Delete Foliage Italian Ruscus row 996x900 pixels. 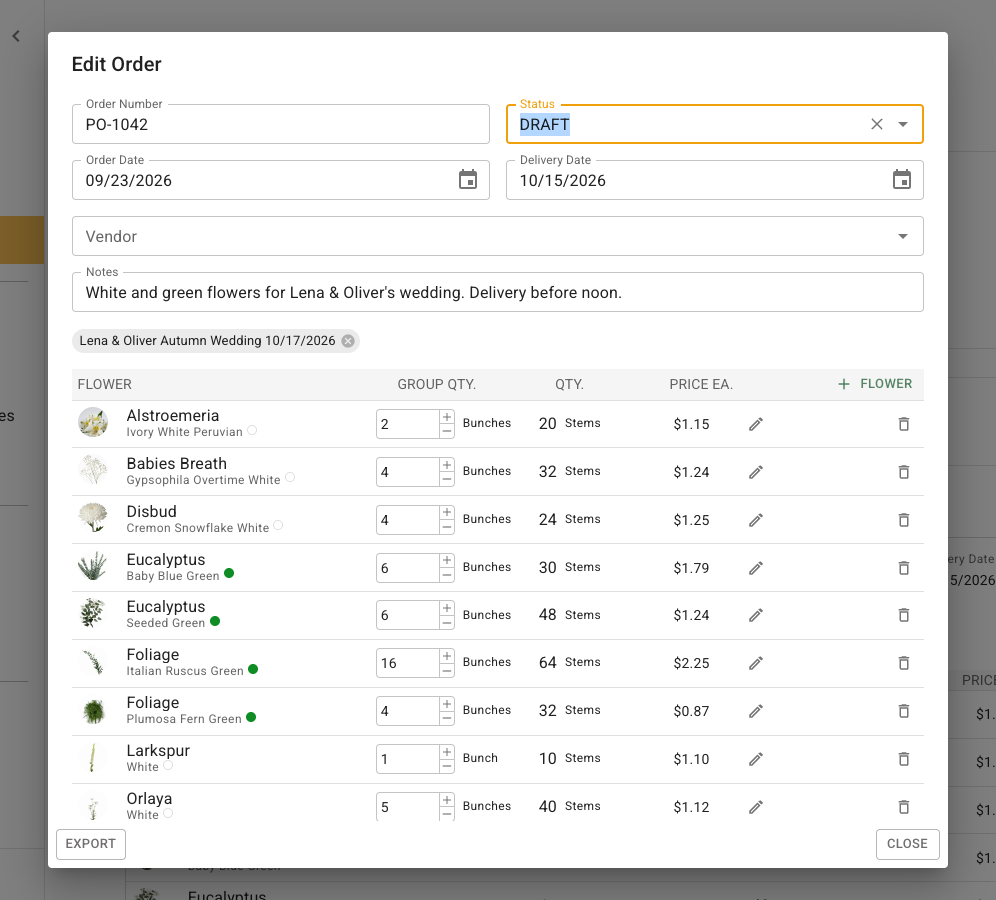(904, 663)
